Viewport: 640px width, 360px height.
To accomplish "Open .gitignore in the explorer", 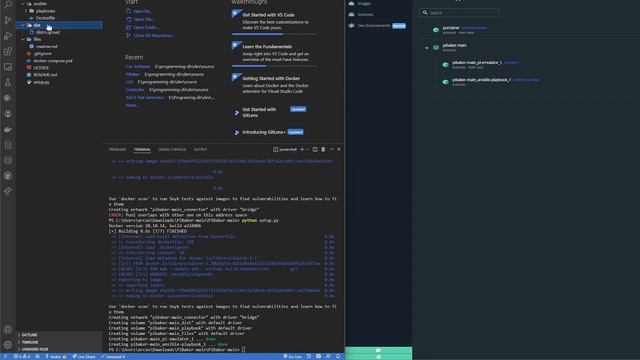I will tap(42, 53).
